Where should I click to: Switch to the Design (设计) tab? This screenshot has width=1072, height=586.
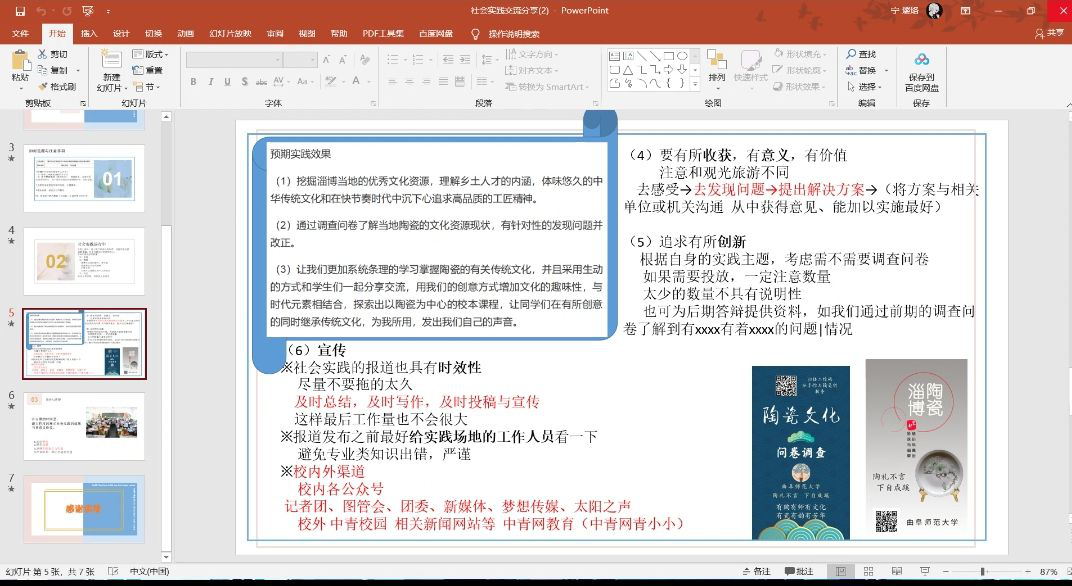point(121,33)
